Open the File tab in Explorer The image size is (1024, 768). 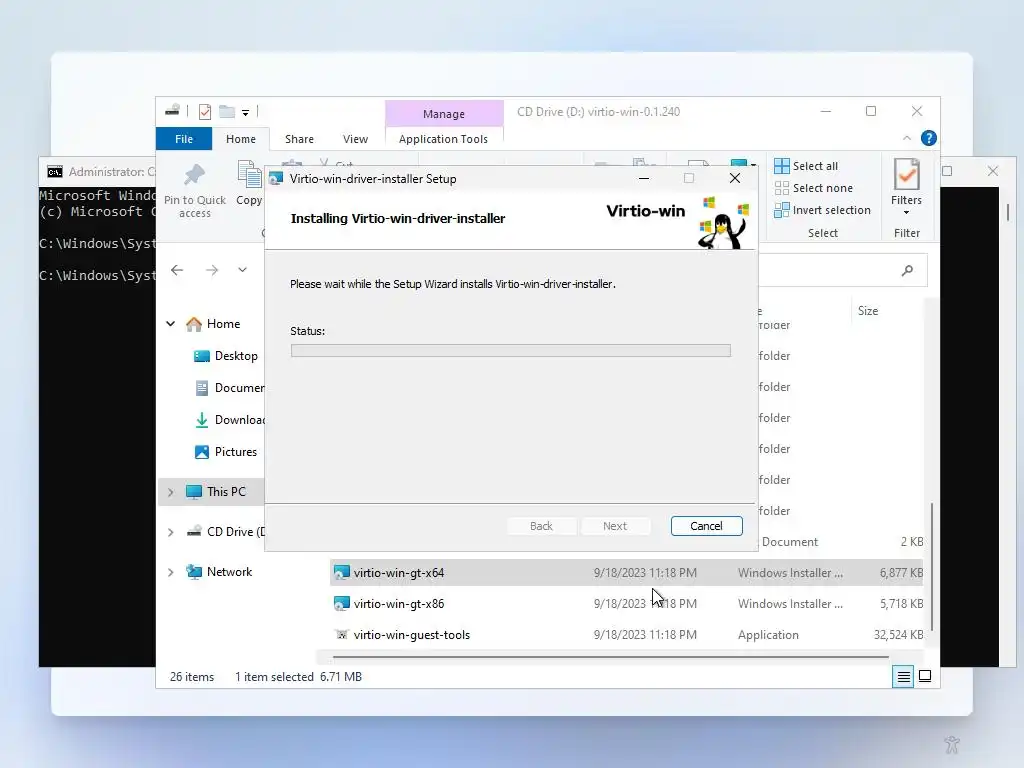click(x=184, y=139)
